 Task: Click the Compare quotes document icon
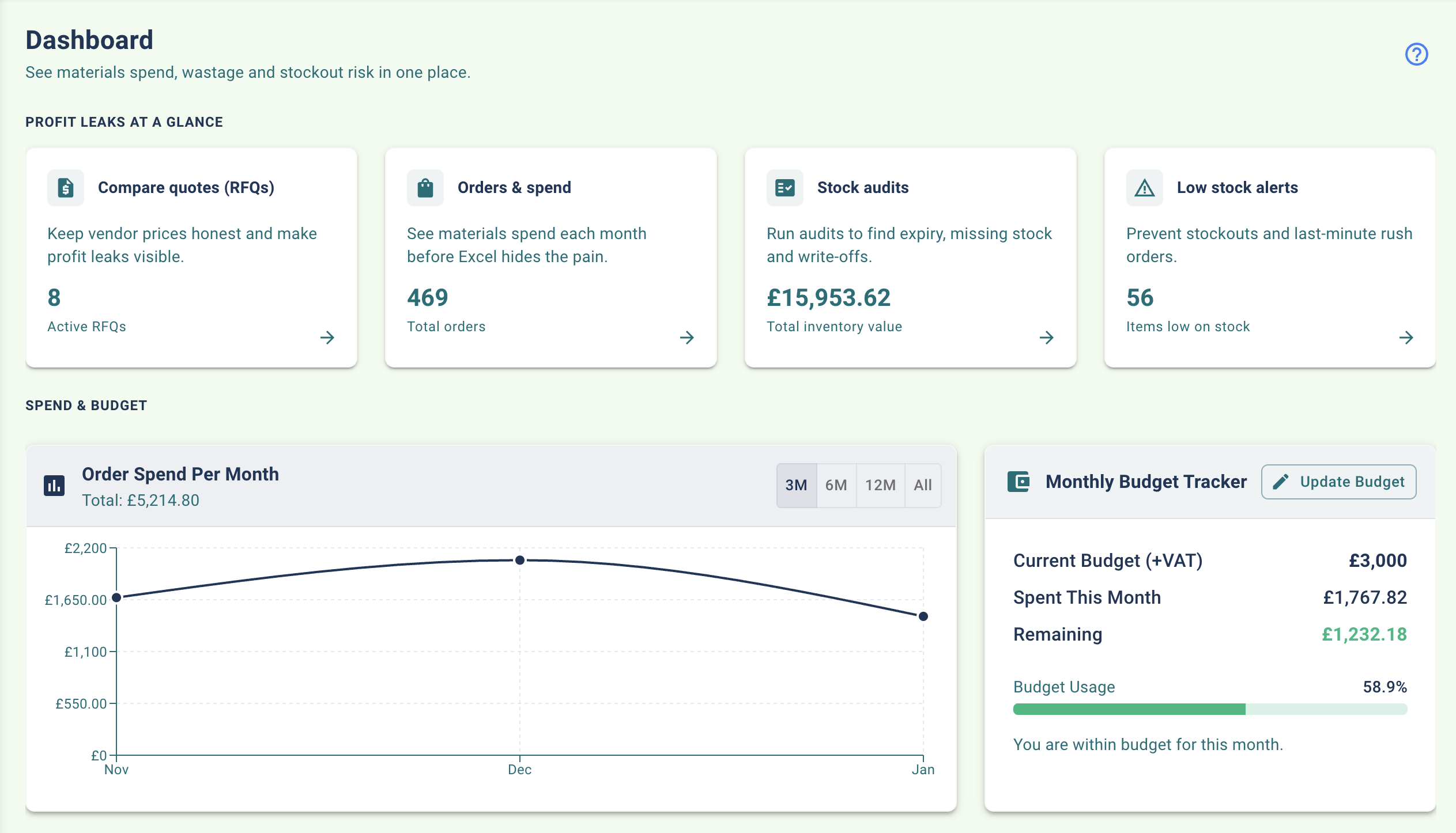coord(65,187)
